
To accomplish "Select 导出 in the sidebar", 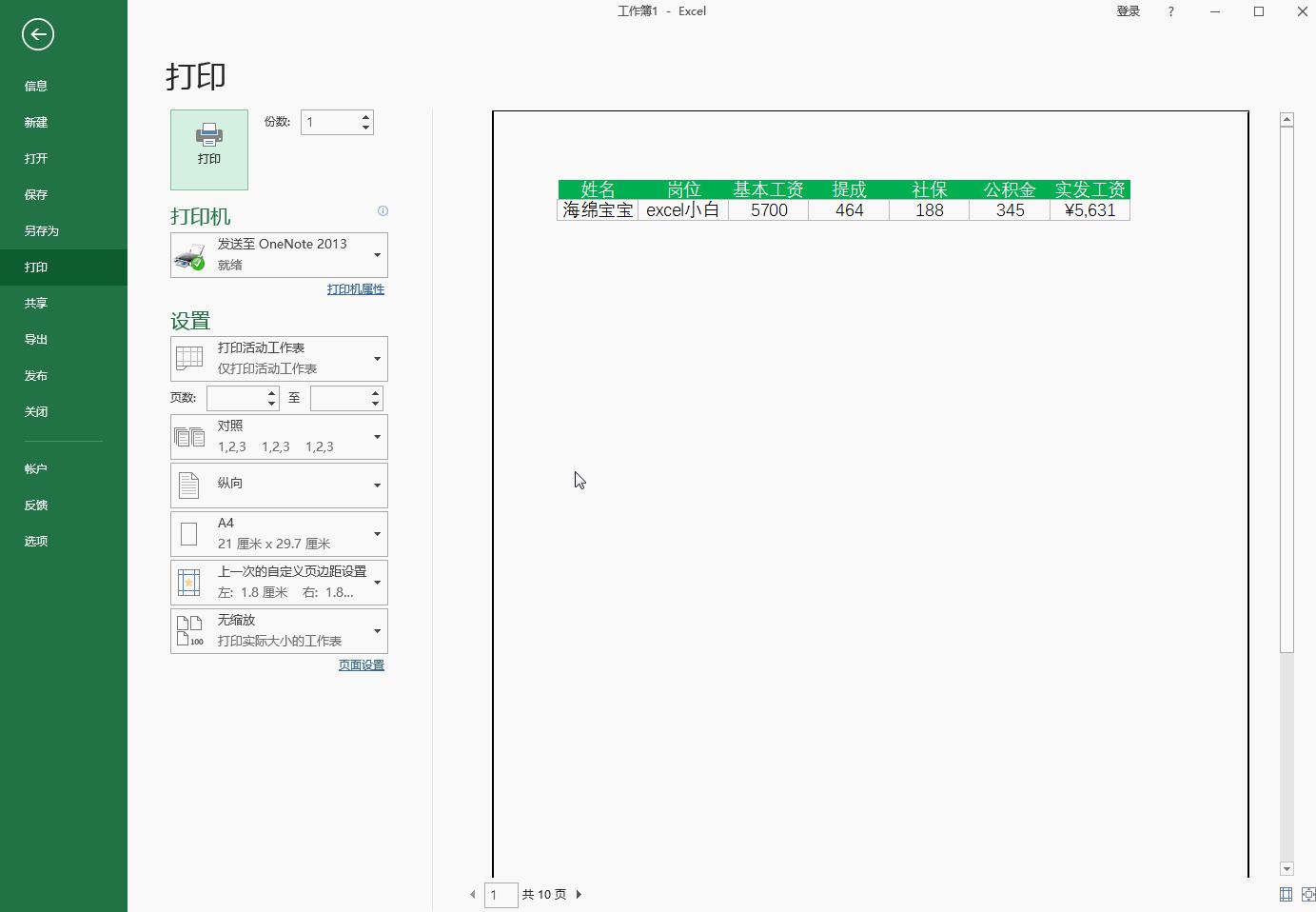I will click(x=64, y=340).
